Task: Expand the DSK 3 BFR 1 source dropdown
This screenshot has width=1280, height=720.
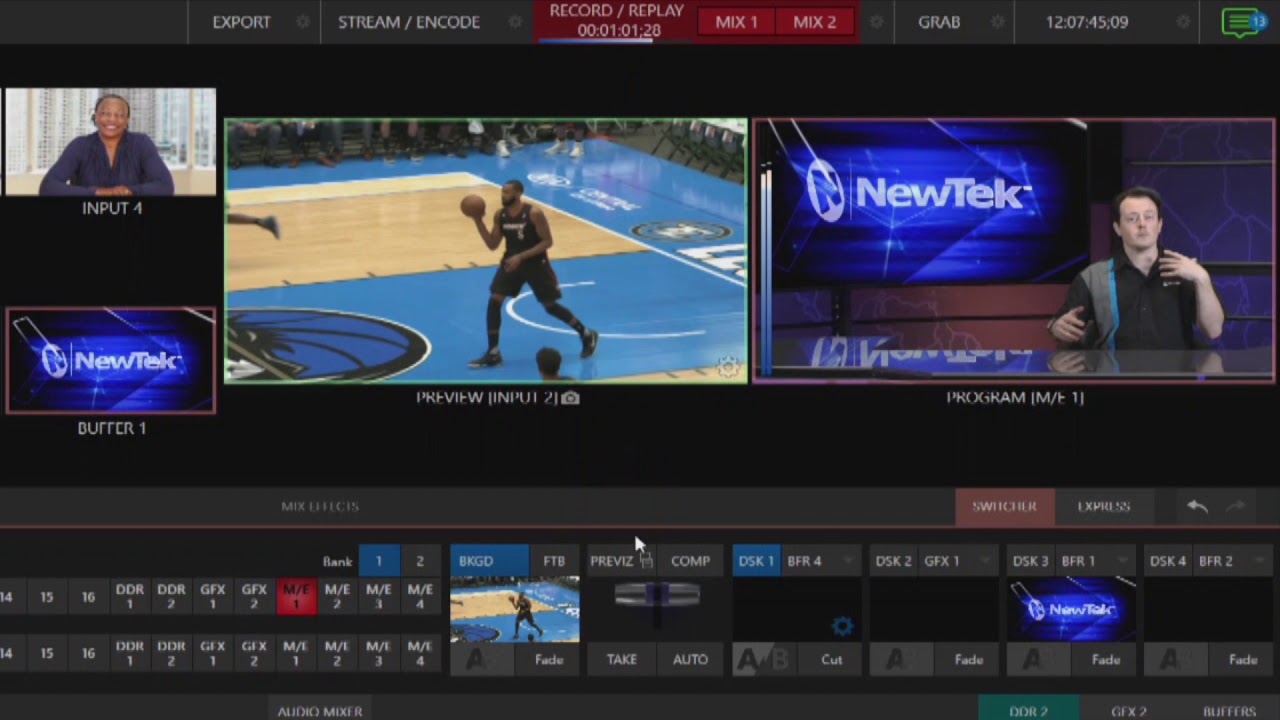Action: pyautogui.click(x=1123, y=561)
